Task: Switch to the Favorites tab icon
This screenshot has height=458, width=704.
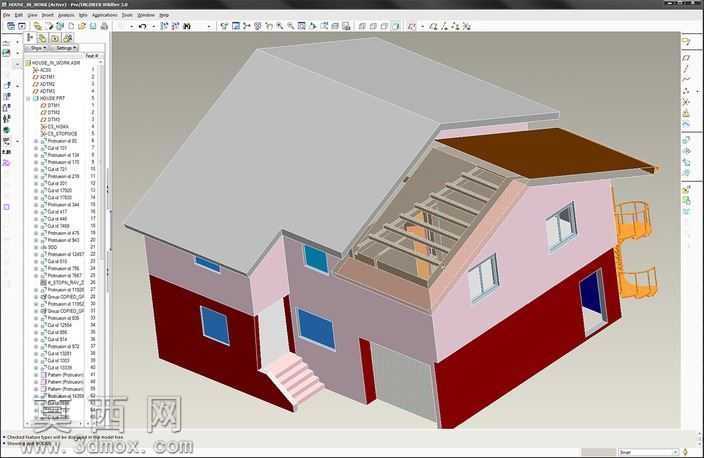Action: 55,38
